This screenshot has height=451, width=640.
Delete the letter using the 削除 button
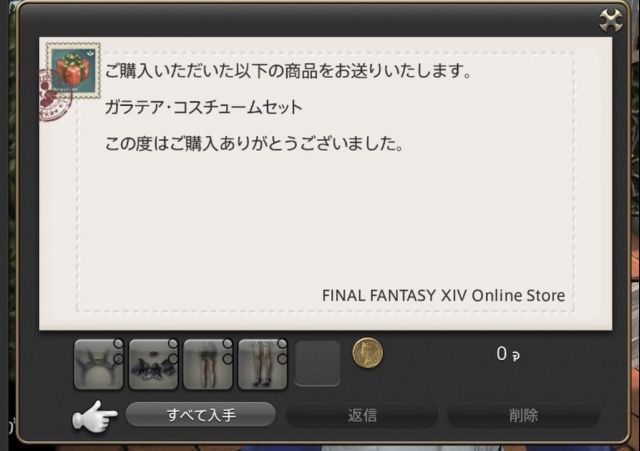coord(524,415)
